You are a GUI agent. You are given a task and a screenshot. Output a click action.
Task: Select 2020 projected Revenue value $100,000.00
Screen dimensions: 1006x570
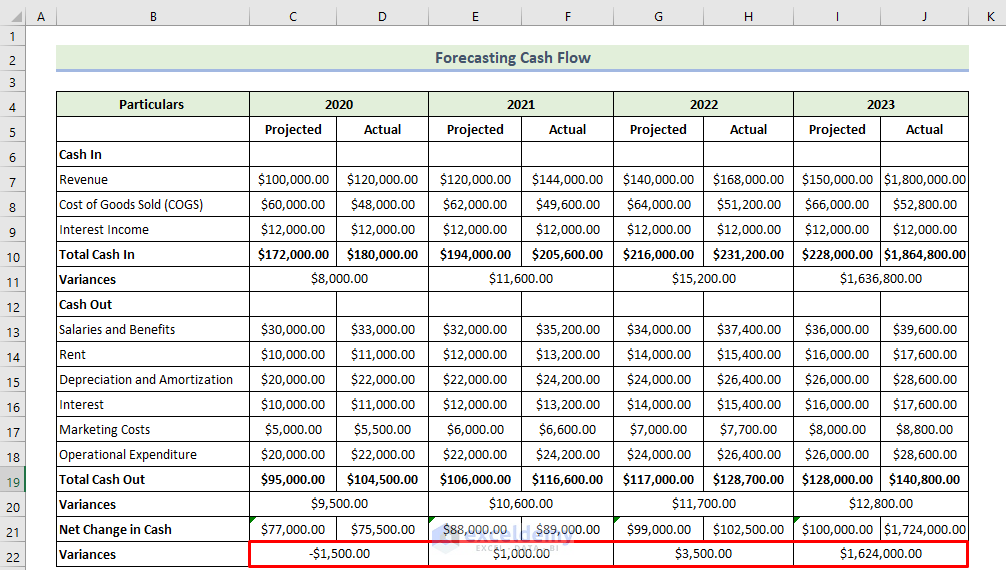coord(293,180)
